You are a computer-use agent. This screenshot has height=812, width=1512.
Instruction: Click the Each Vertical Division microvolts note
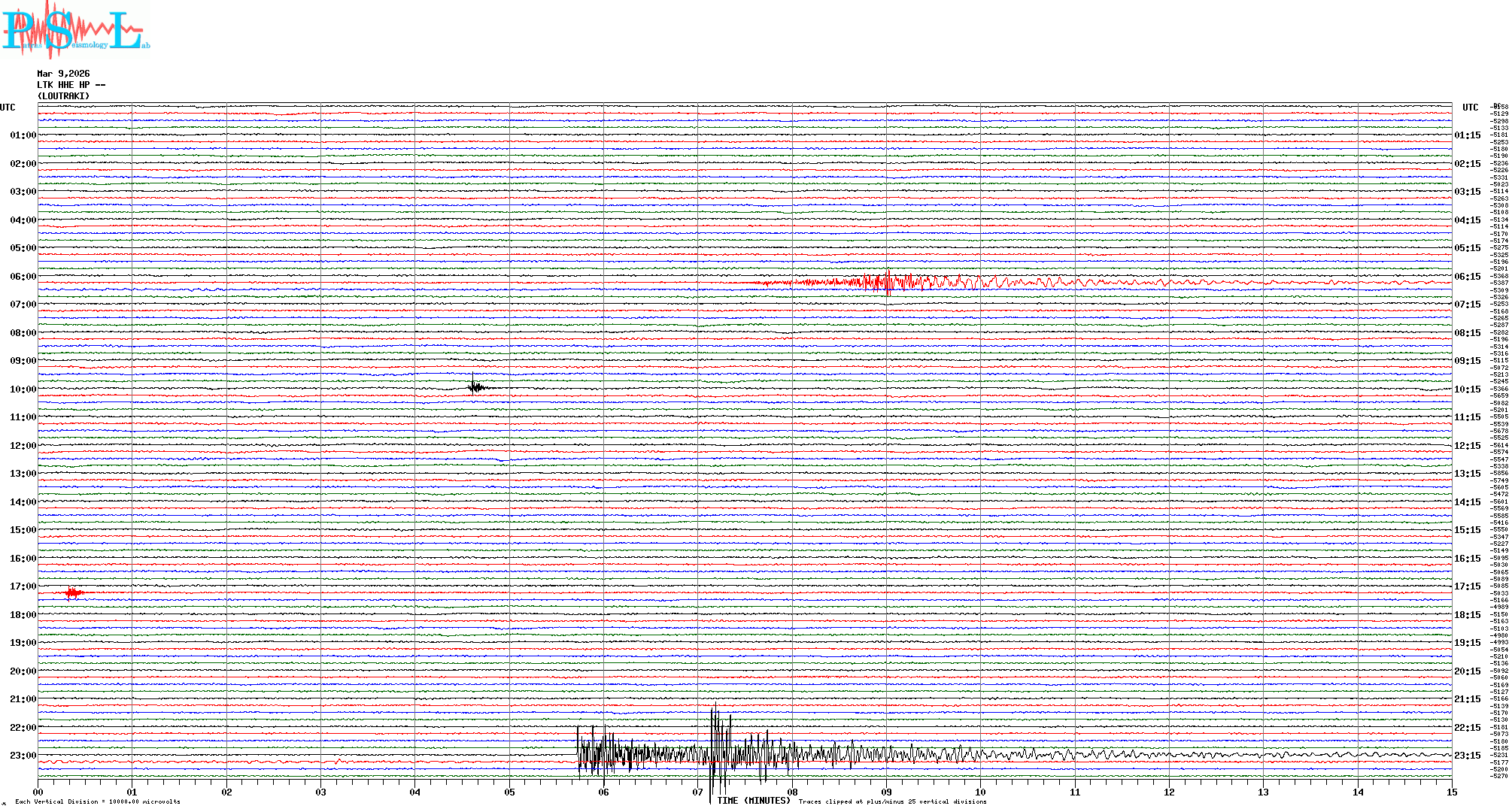[x=98, y=801]
